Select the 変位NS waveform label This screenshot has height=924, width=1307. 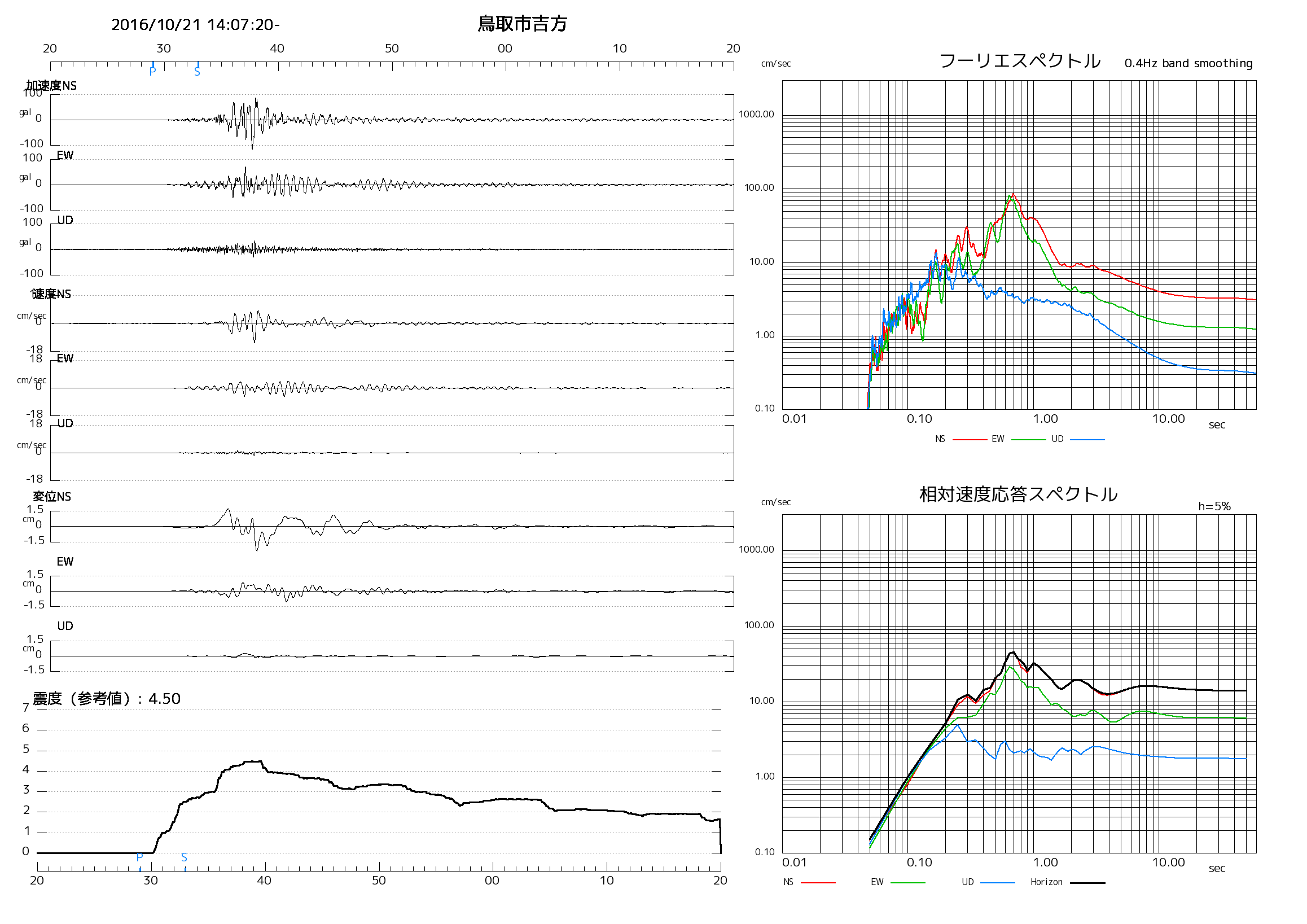click(52, 497)
